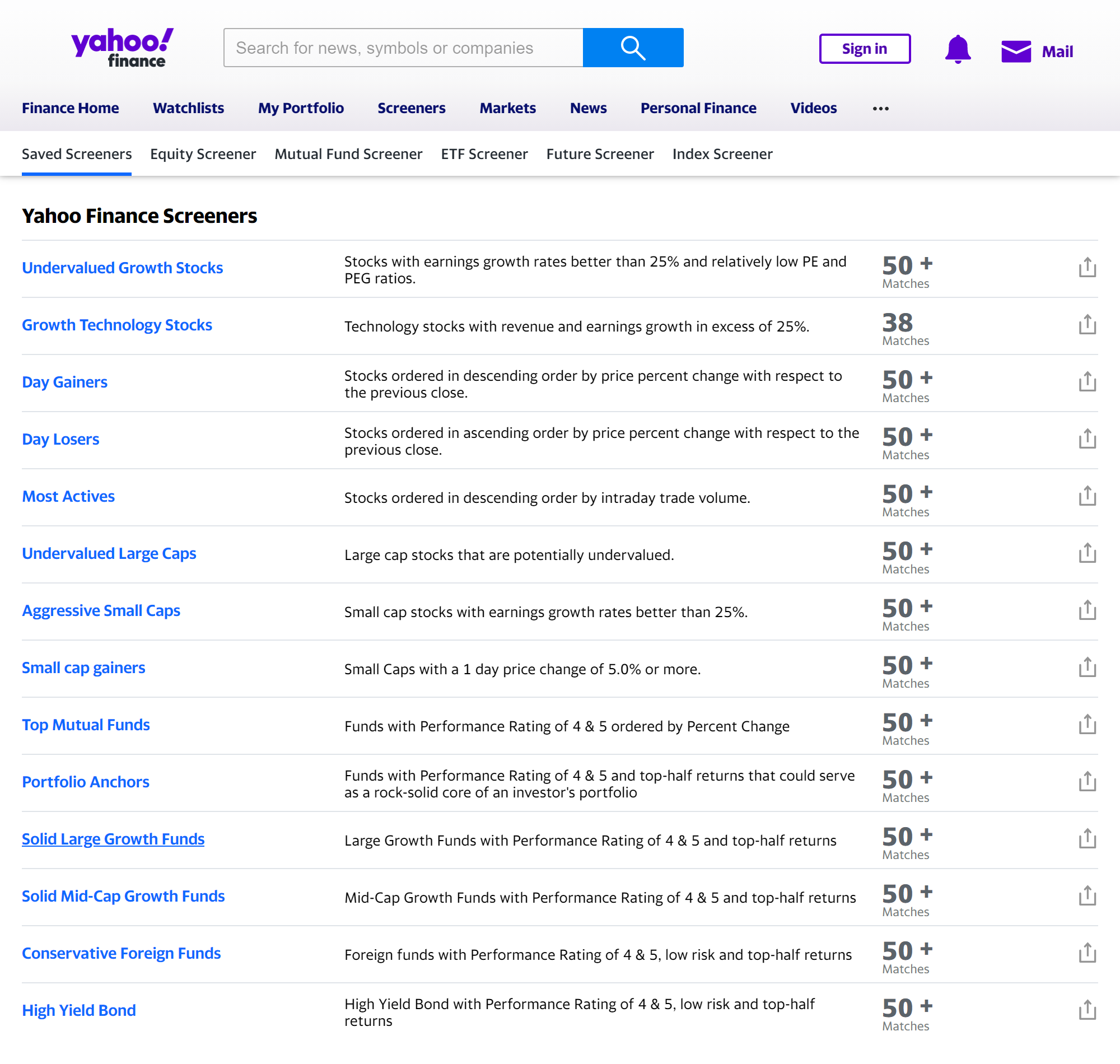Open the Videos menu item
The image size is (1120, 1064).
coord(813,108)
